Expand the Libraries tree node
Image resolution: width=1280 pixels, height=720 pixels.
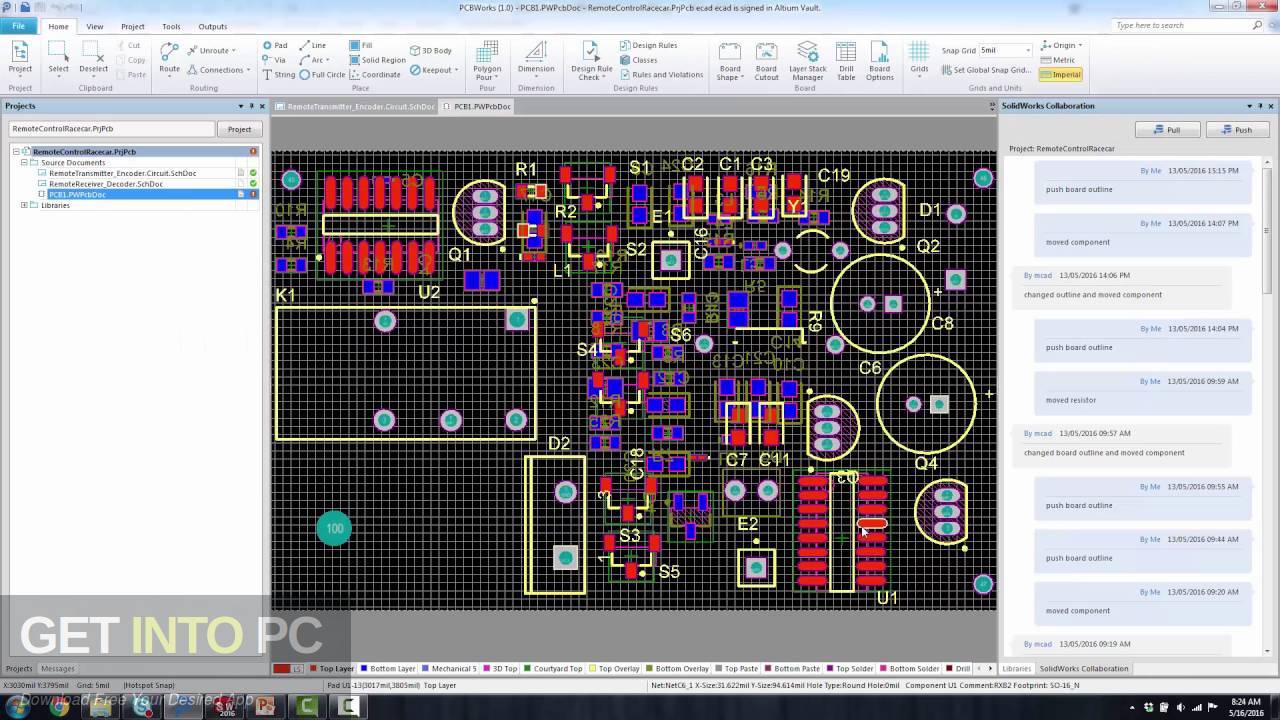point(24,205)
